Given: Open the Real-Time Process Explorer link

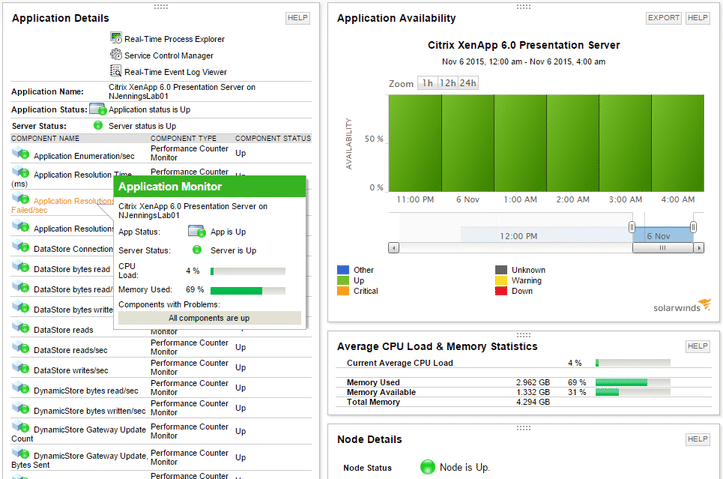Looking at the screenshot, I should tap(174, 39).
